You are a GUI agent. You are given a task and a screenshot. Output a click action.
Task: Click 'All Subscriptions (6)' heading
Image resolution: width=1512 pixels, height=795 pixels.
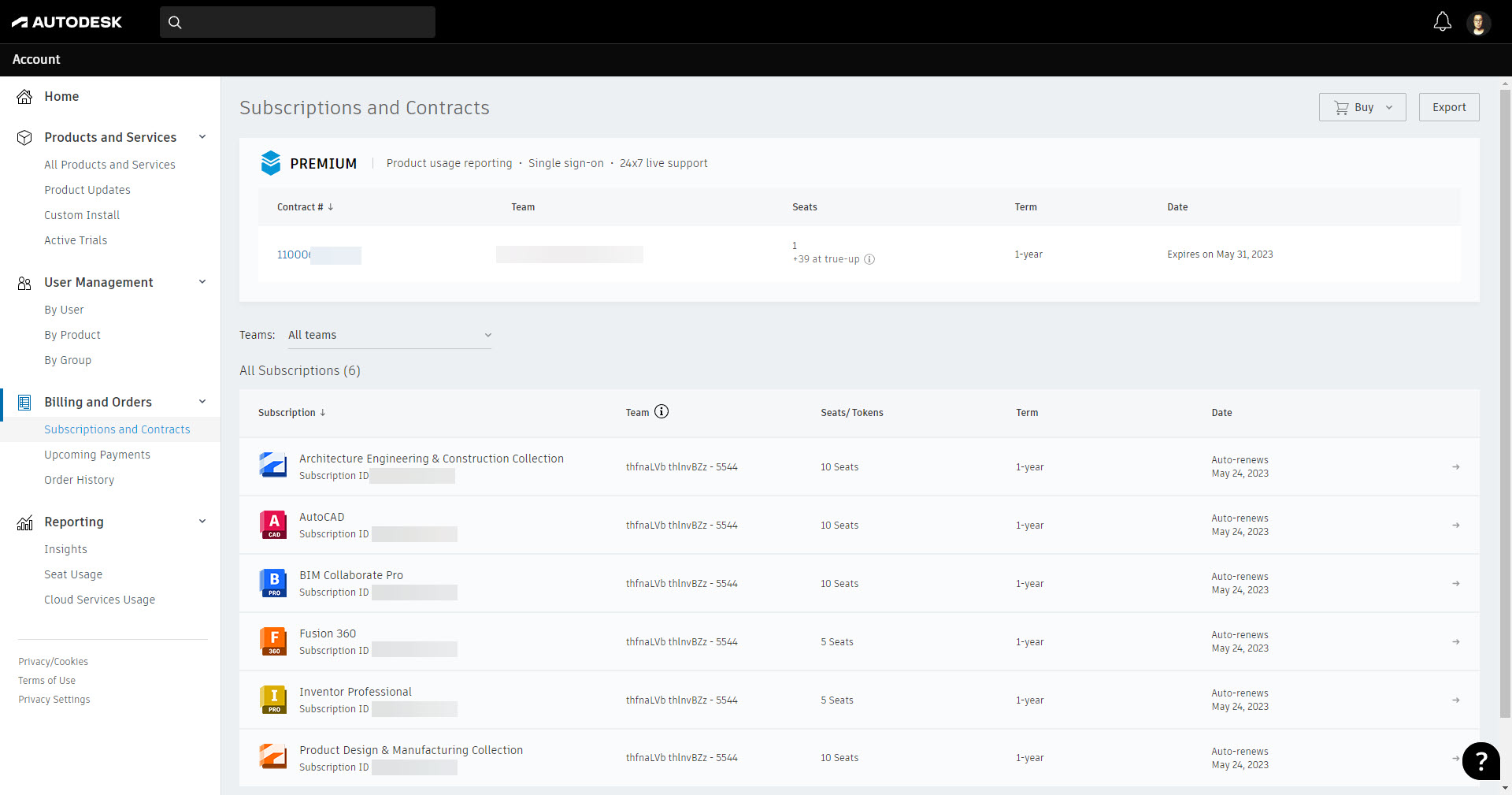300,370
